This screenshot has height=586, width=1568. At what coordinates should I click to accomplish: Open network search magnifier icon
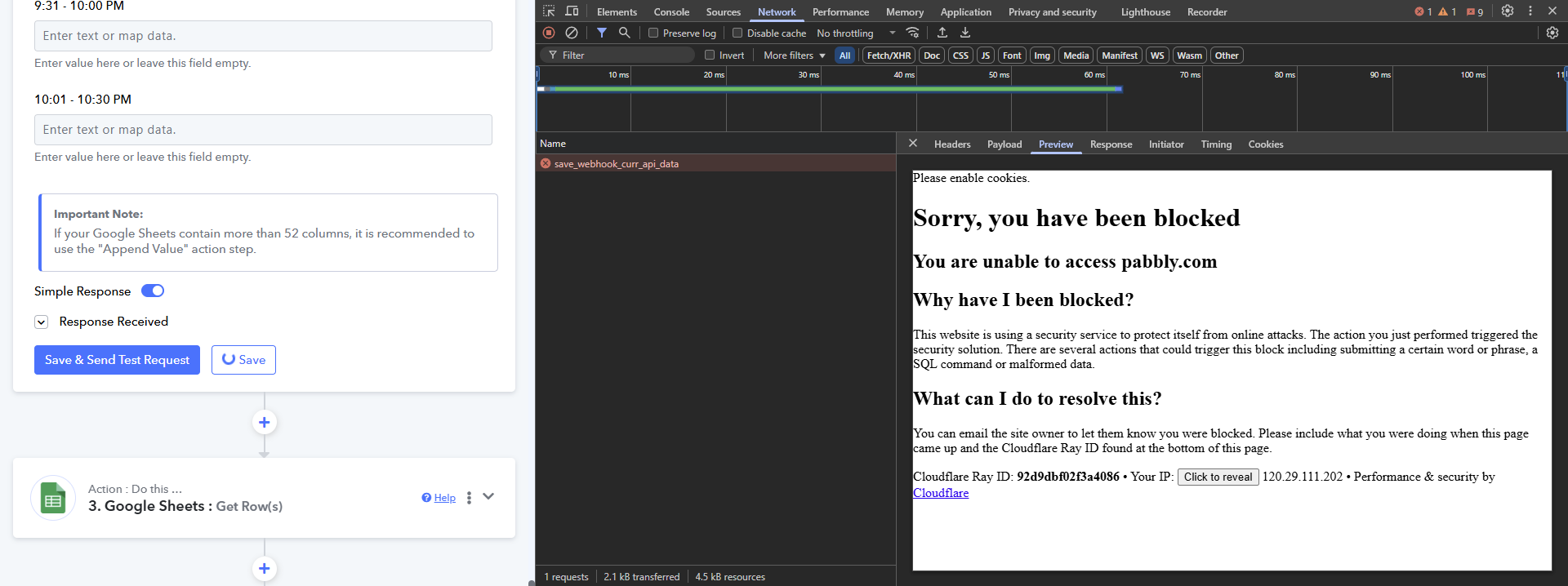pyautogui.click(x=625, y=33)
